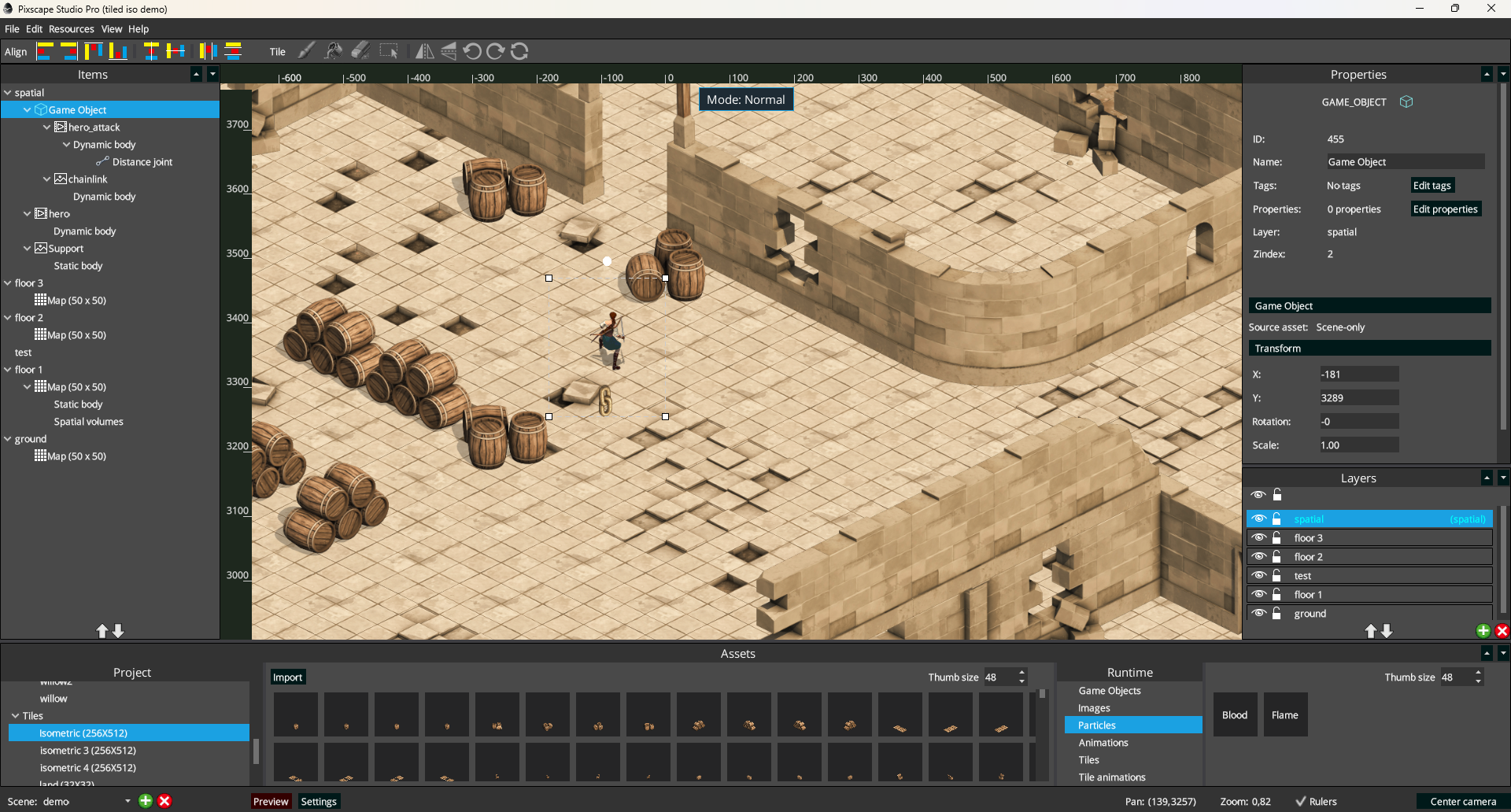Image resolution: width=1511 pixels, height=812 pixels.
Task: Click the distribute vertically icon
Action: click(x=233, y=51)
